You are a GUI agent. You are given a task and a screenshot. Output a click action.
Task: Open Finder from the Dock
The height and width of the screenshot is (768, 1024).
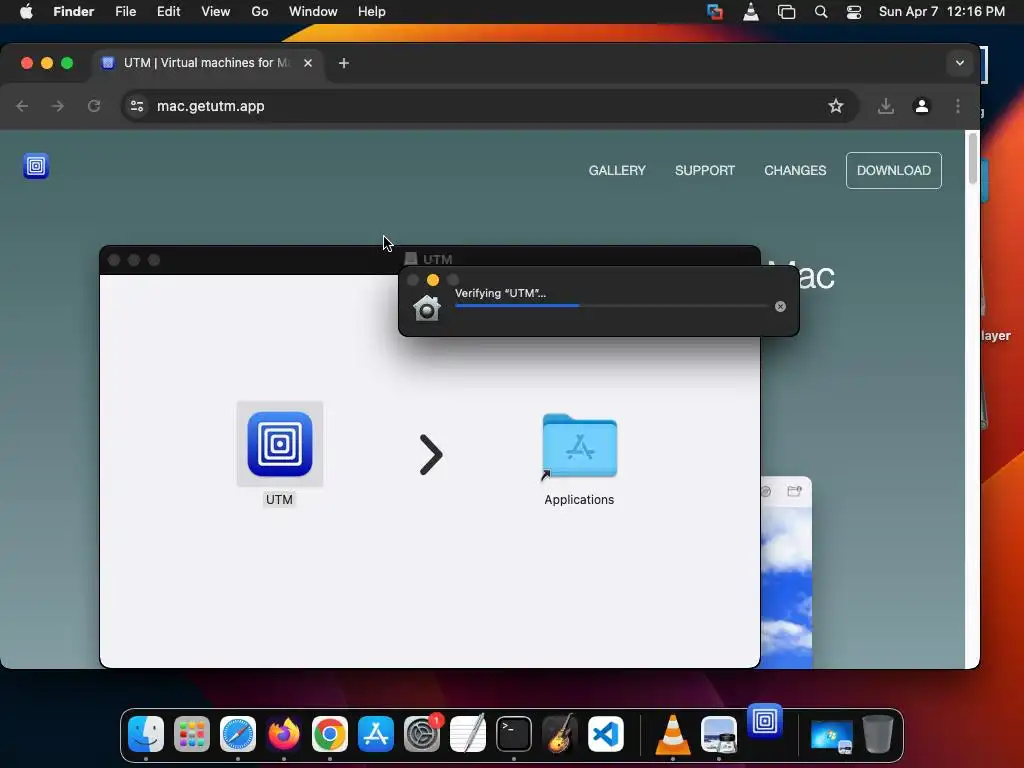click(146, 734)
